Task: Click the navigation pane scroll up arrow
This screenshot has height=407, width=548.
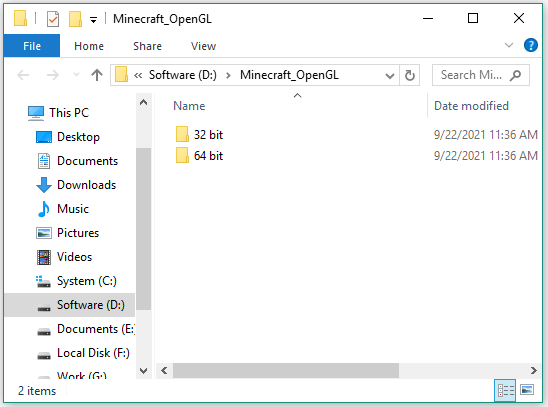Action: click(143, 102)
